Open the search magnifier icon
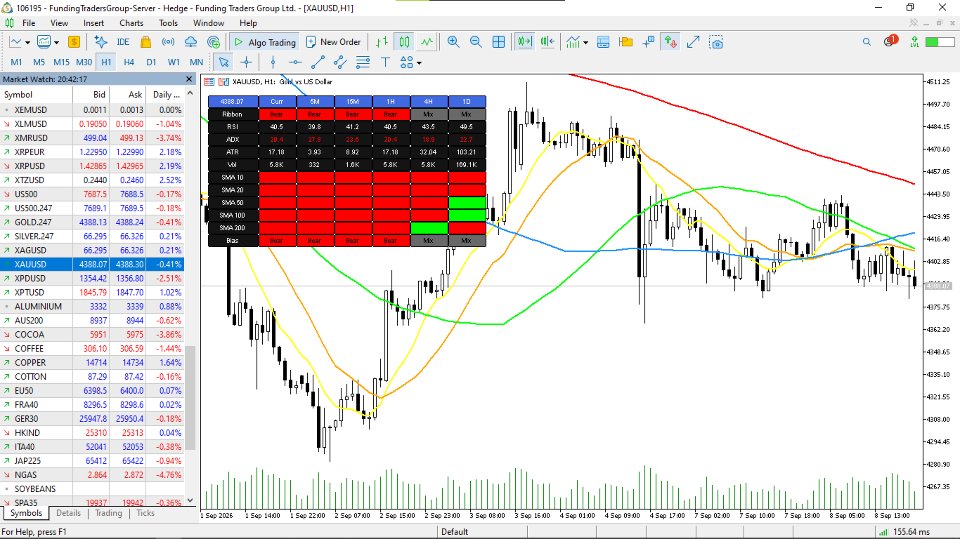The image size is (960, 539). (866, 42)
